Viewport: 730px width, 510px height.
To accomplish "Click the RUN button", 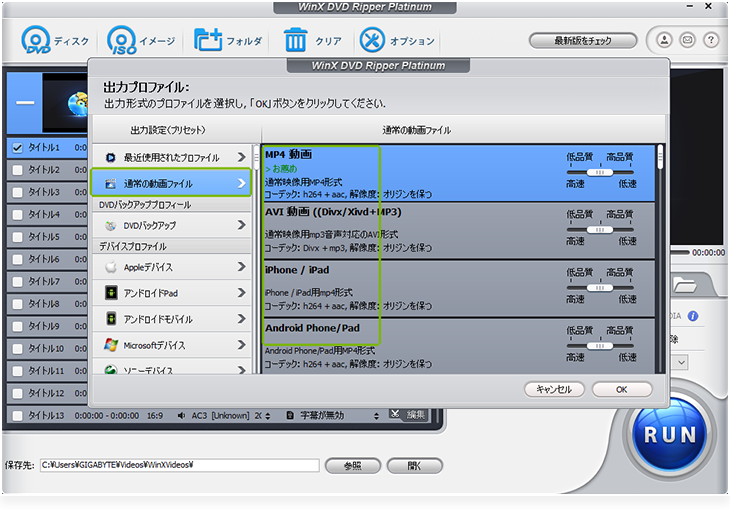I will [x=669, y=434].
